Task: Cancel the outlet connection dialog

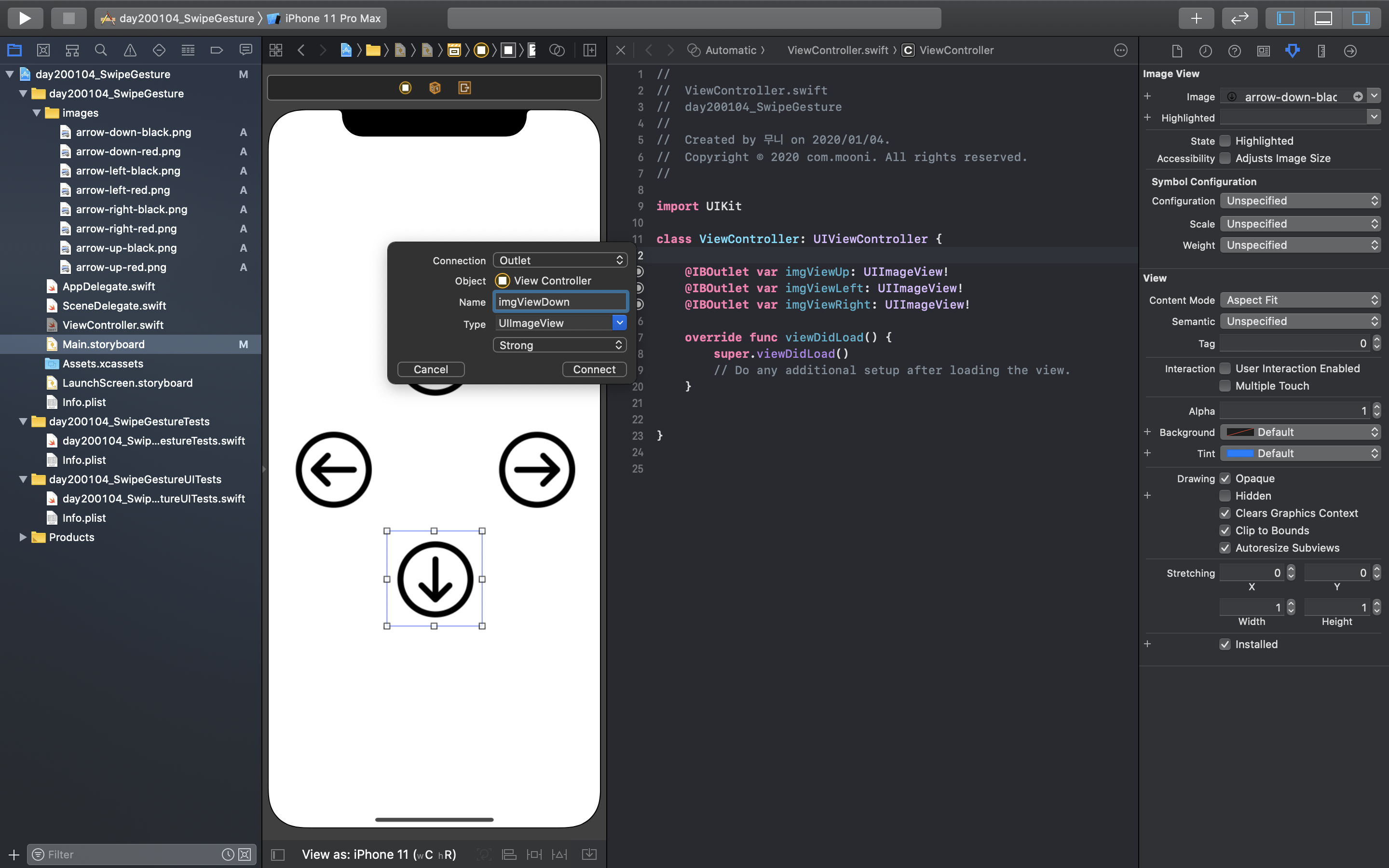Action: [x=431, y=370]
